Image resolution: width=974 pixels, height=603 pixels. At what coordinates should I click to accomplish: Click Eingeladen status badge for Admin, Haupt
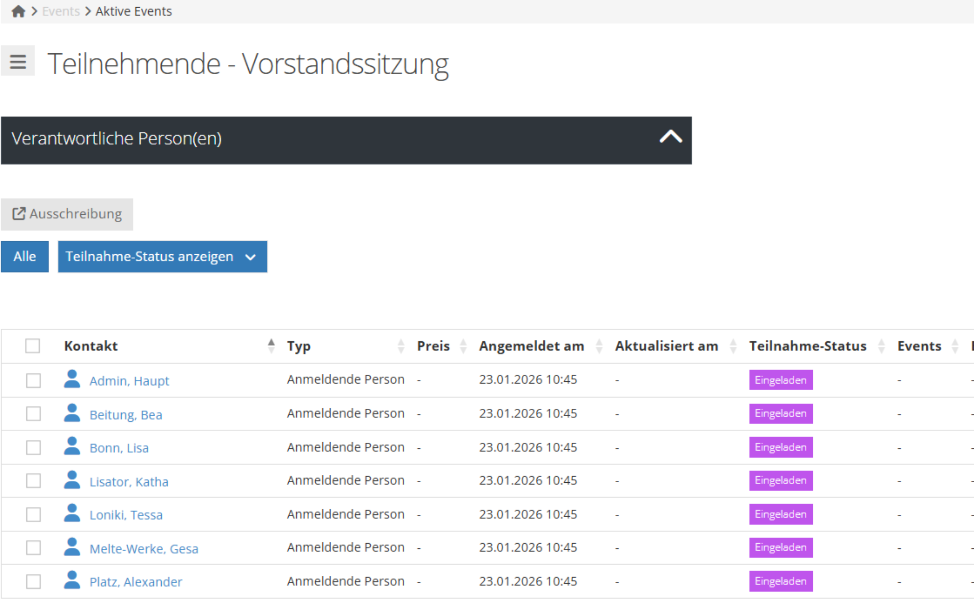tap(780, 380)
